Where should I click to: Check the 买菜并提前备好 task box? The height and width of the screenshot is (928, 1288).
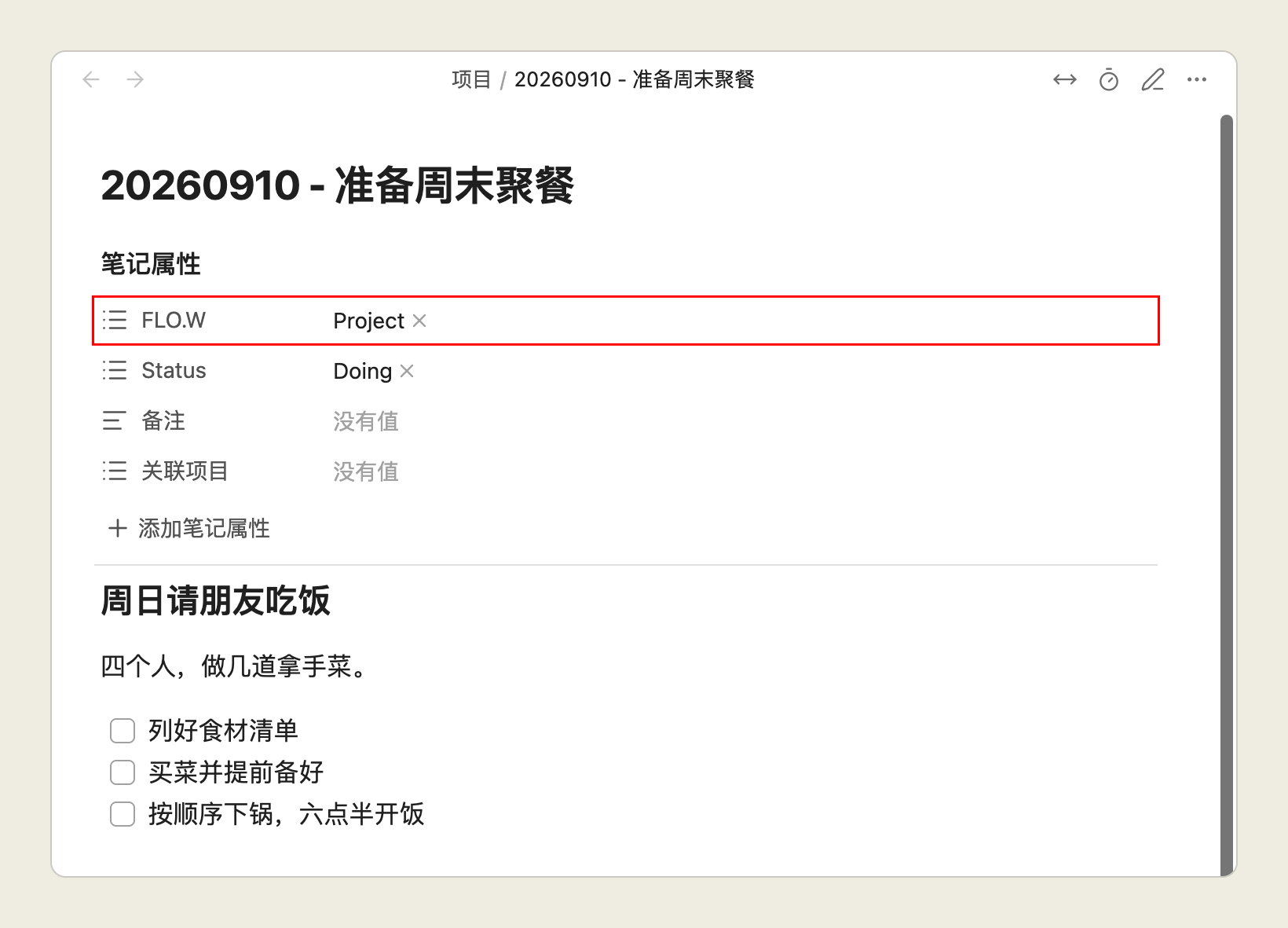(123, 772)
